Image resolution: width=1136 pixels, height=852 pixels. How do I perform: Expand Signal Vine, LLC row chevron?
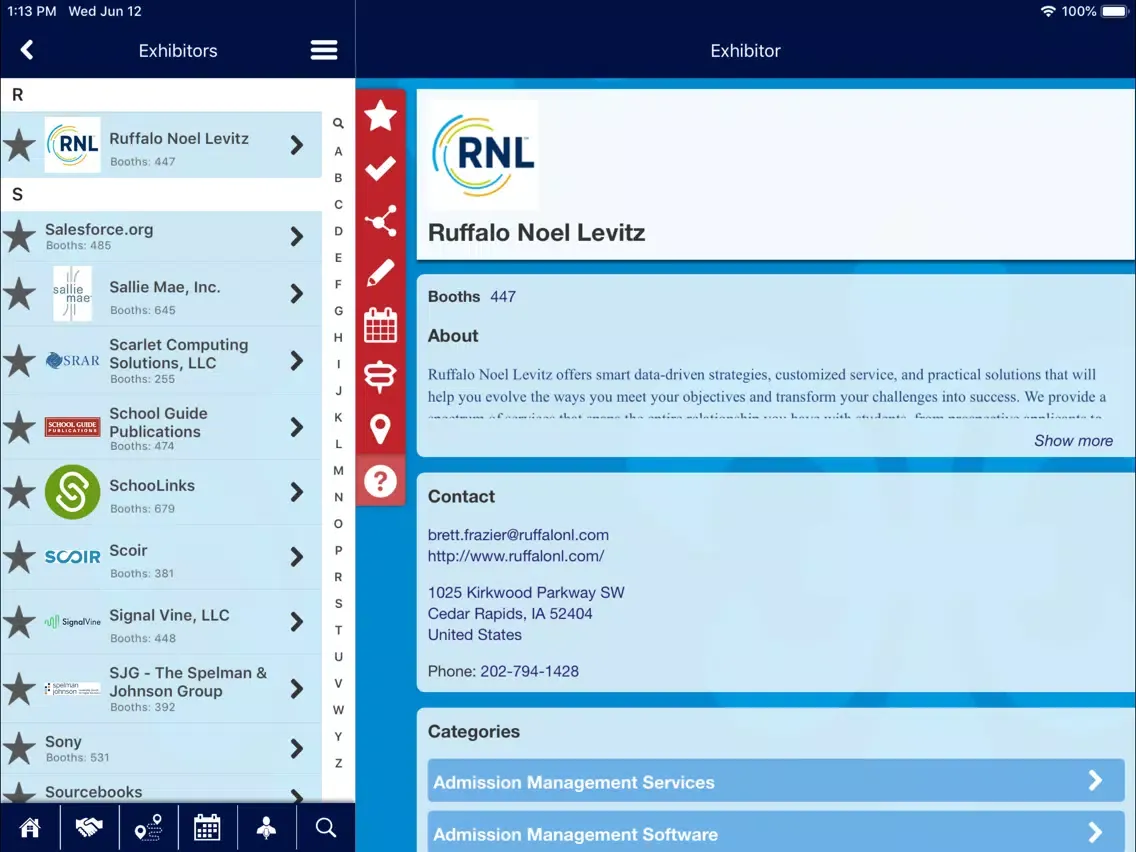(x=296, y=622)
